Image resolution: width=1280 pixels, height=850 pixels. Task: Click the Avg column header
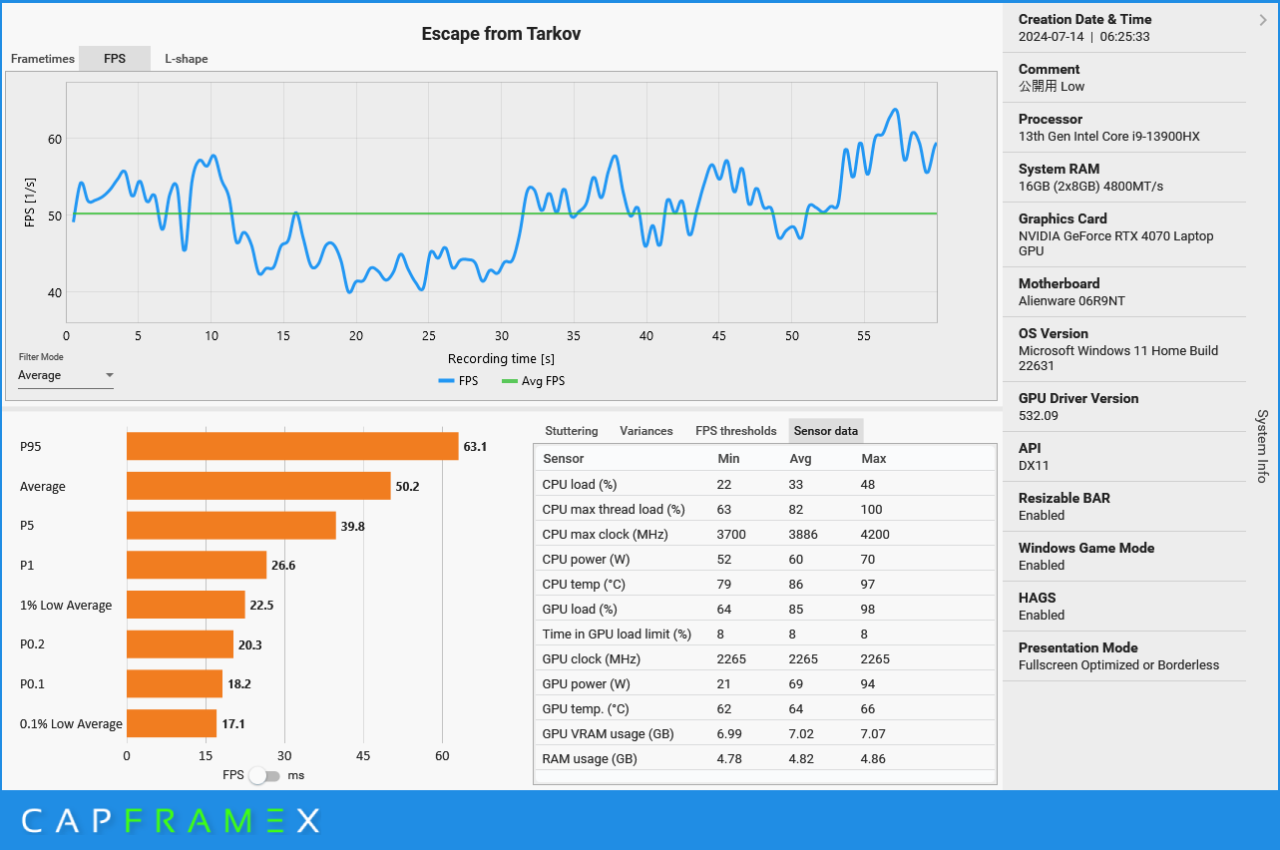800,459
